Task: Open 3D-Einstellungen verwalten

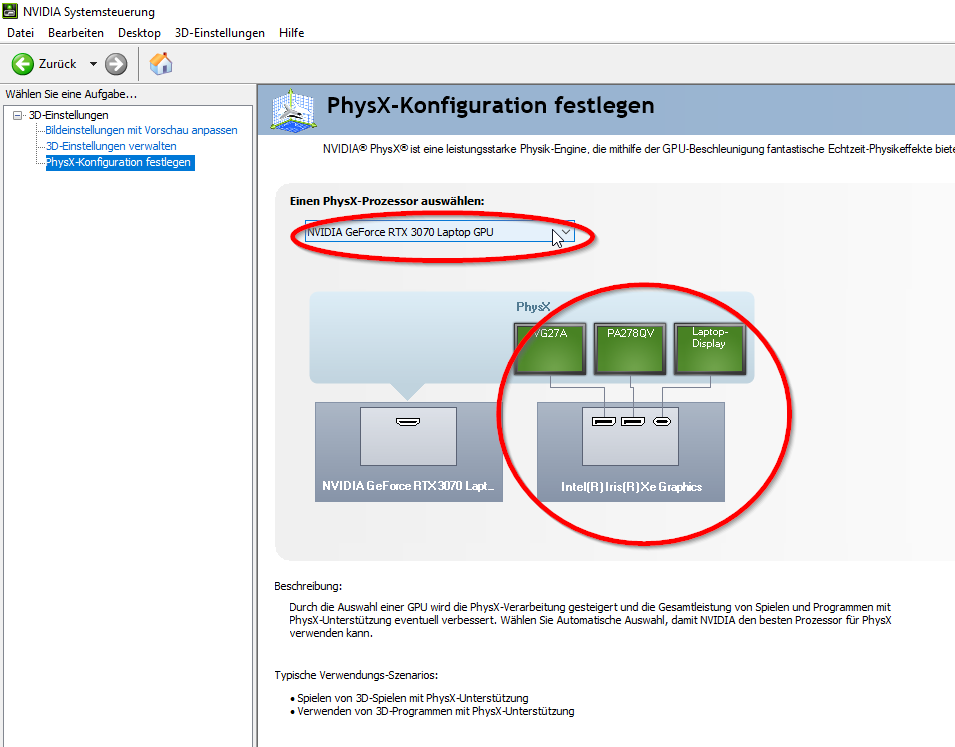Action: pos(111,146)
